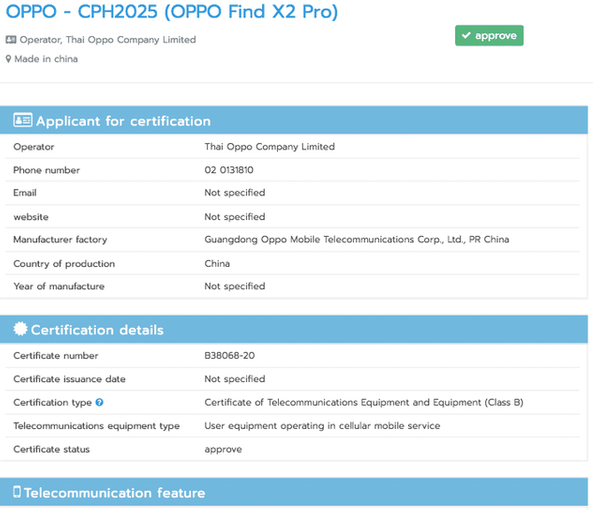Viewport: 594px width, 510px height.
Task: Select phone number value '02 0131810'
Action: (229, 170)
